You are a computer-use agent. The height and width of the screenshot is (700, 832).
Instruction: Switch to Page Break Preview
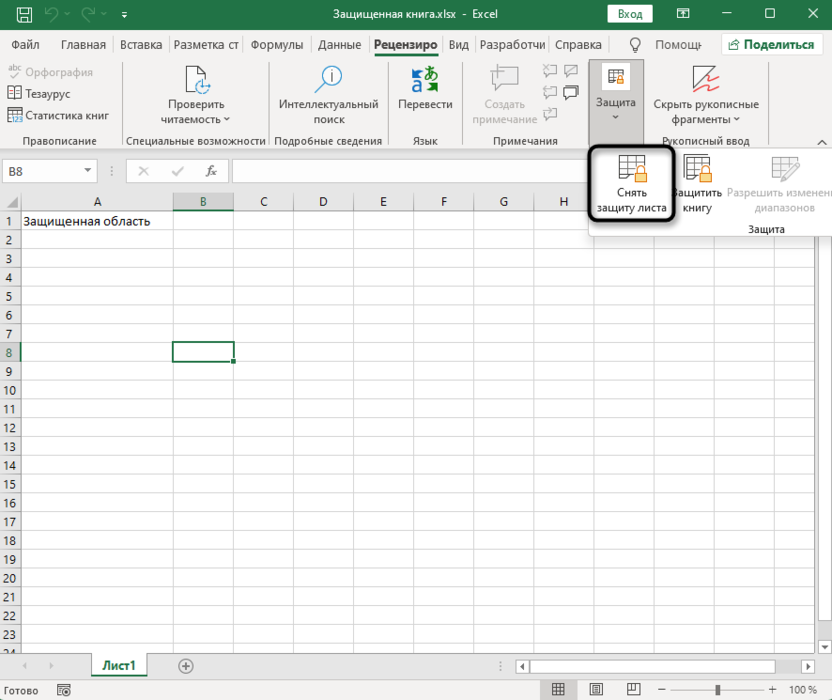(x=633, y=690)
